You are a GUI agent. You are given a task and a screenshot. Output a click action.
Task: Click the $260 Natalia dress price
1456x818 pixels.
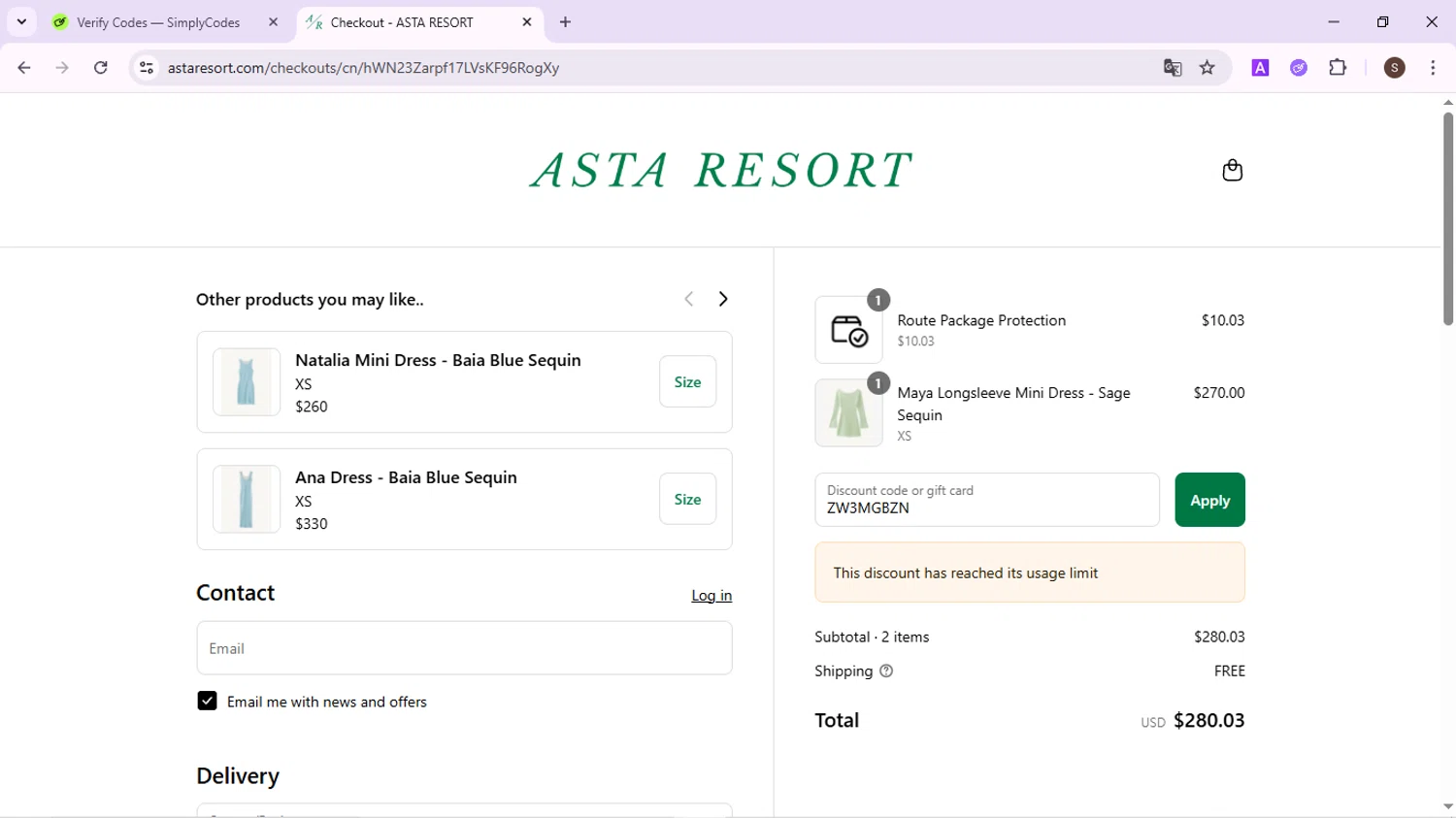click(312, 407)
